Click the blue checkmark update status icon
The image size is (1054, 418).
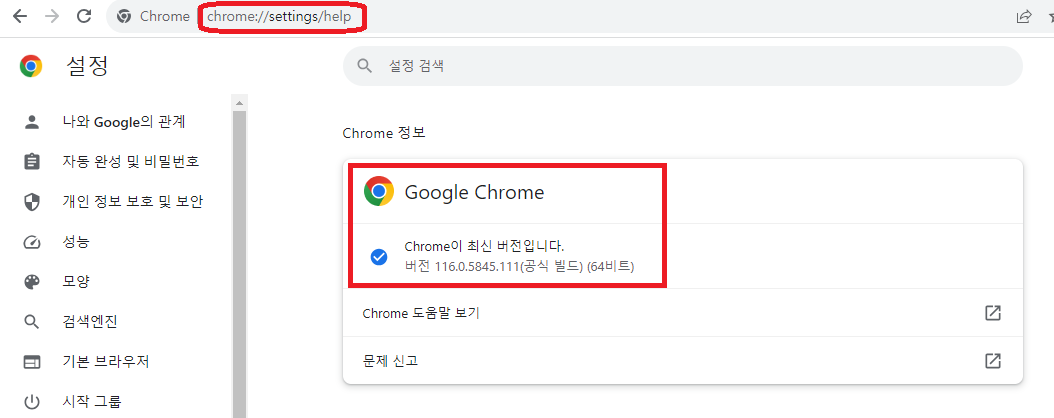[x=378, y=256]
